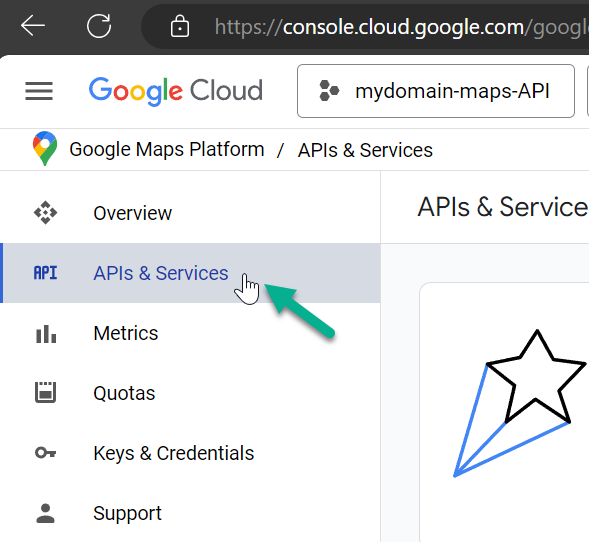Click the Metrics bar chart icon
This screenshot has width=589, height=542.
(46, 334)
